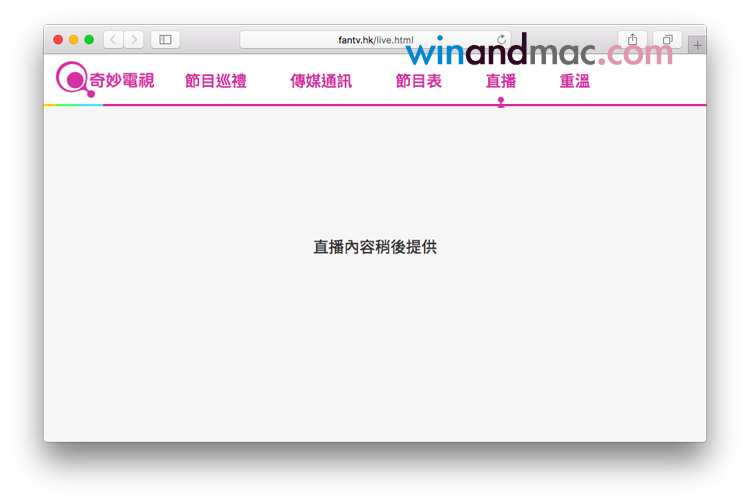Switch to the 直播 live tab
750x504 pixels.
click(500, 81)
